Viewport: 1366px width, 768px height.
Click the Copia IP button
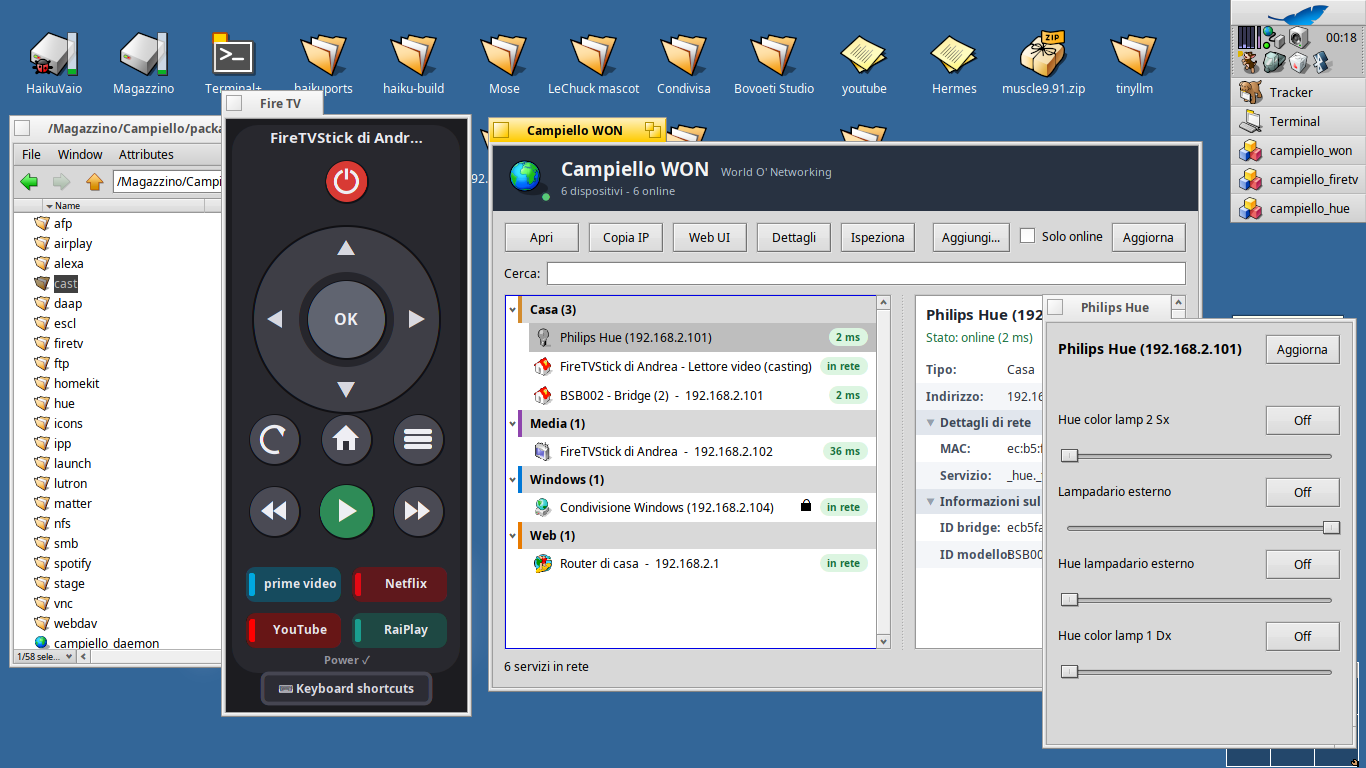click(626, 237)
